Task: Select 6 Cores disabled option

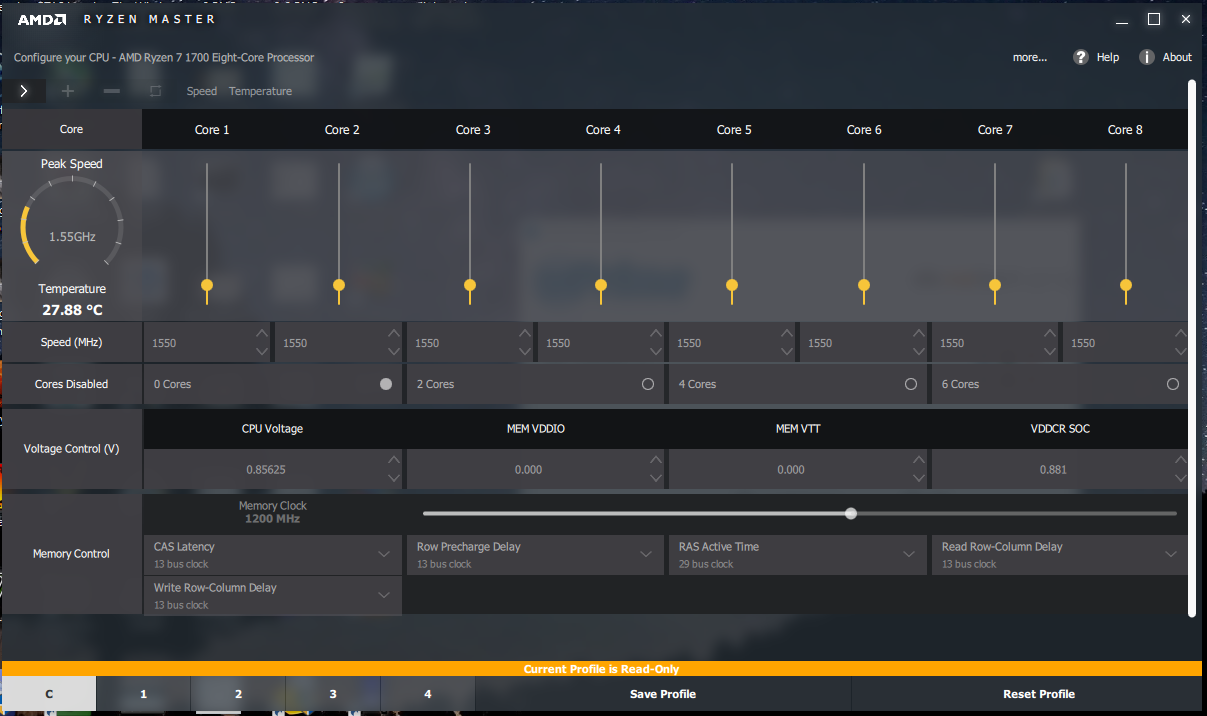Action: pyautogui.click(x=1173, y=384)
